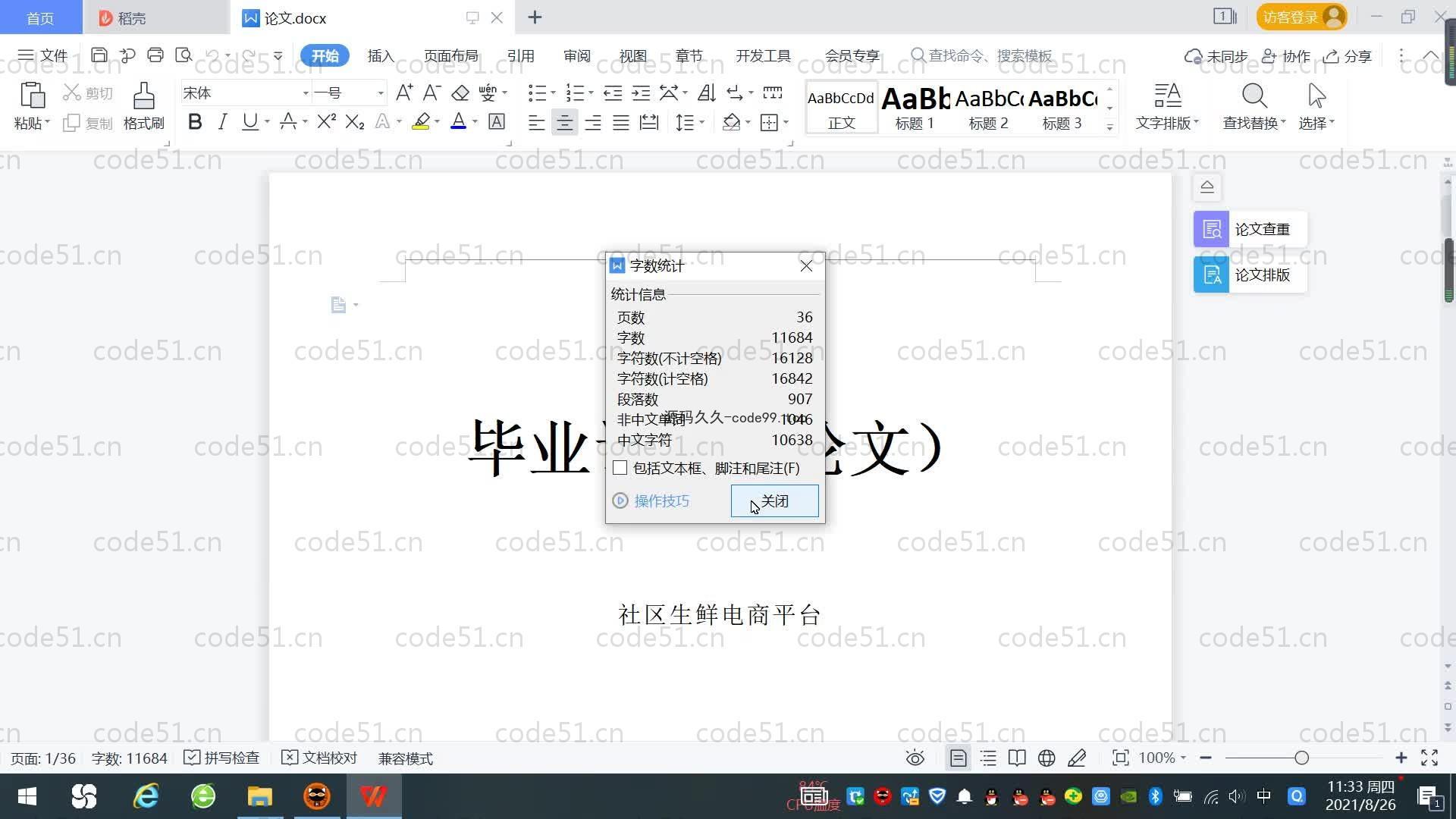Screen dimensions: 1456x819
Task: Open the Text Layout tool
Action: click(x=1167, y=106)
